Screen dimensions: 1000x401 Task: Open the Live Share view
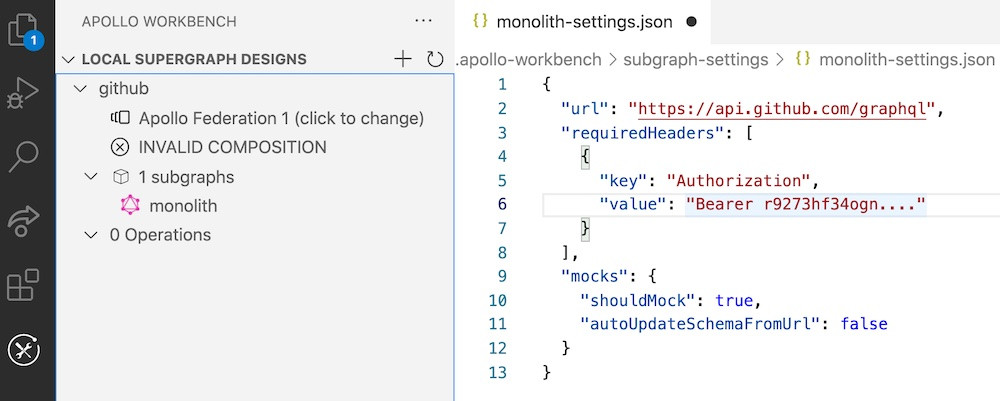[x=24, y=220]
